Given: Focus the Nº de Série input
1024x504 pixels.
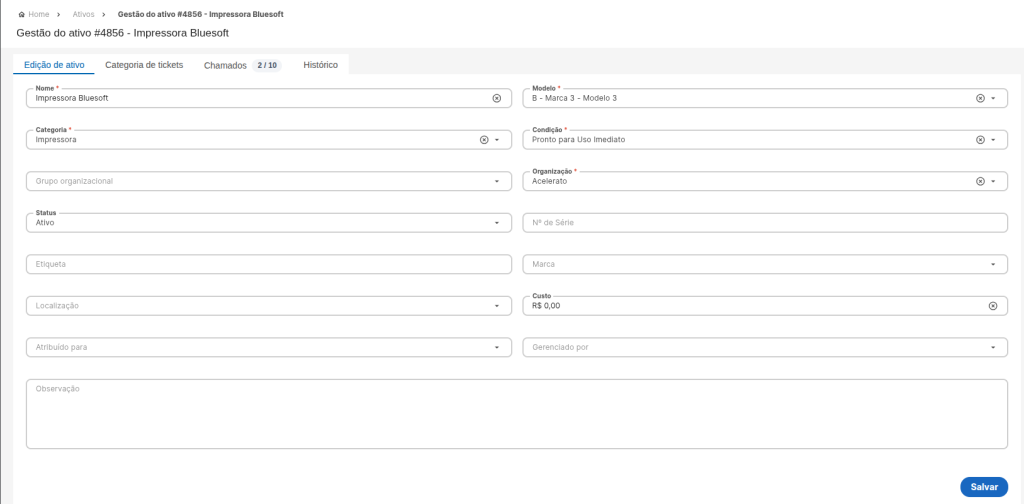Looking at the screenshot, I should pos(765,223).
